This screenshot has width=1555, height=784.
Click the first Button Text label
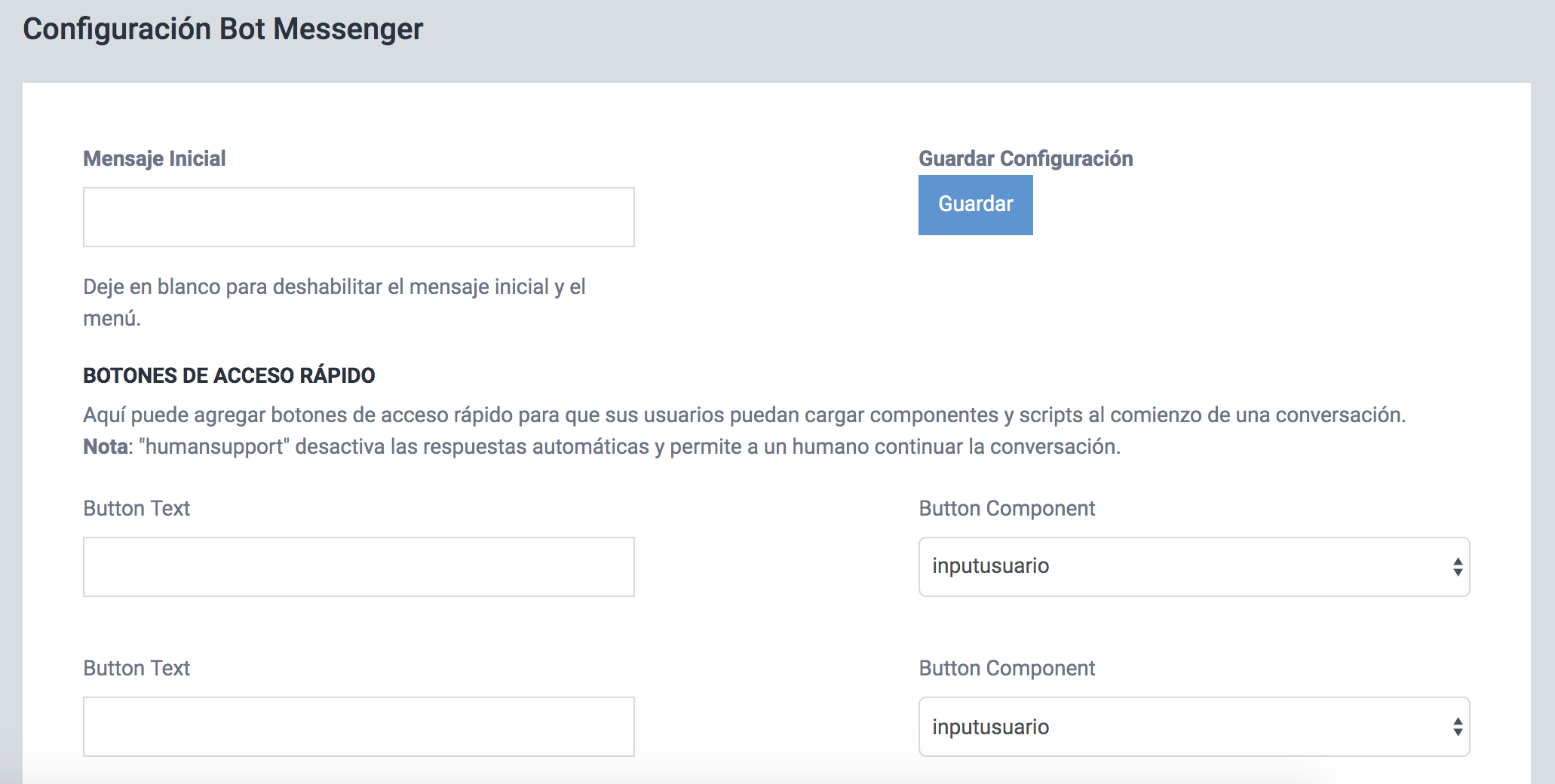pyautogui.click(x=136, y=509)
